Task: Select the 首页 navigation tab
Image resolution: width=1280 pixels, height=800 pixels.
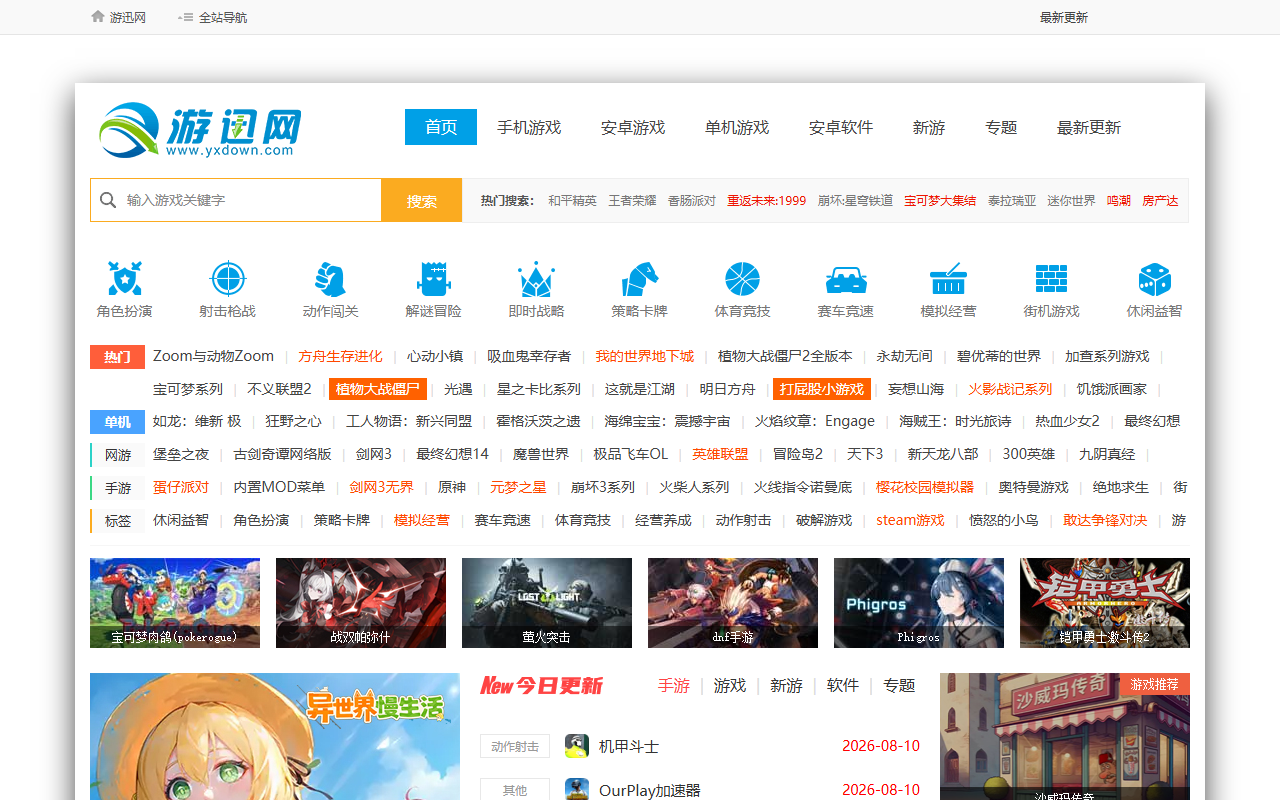Action: 441,127
